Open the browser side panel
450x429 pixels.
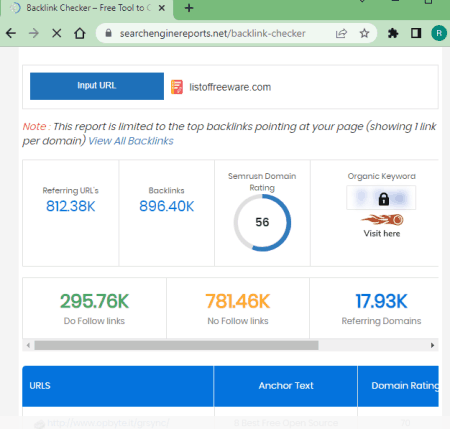[x=416, y=33]
